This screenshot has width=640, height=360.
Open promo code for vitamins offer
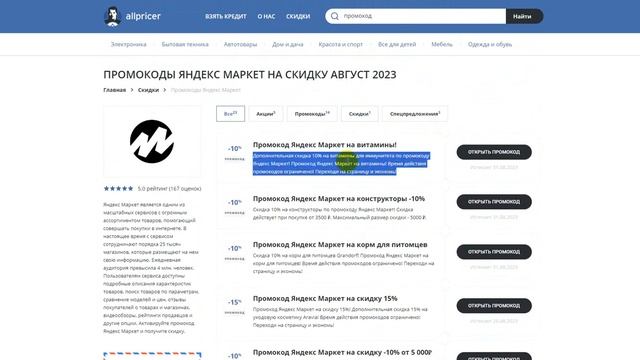tap(494, 152)
